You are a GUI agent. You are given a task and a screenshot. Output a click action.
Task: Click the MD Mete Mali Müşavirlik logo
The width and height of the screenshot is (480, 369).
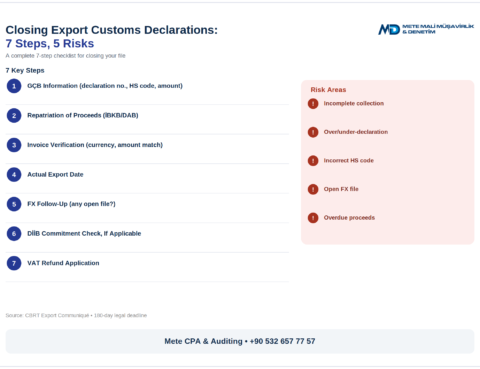click(x=426, y=29)
